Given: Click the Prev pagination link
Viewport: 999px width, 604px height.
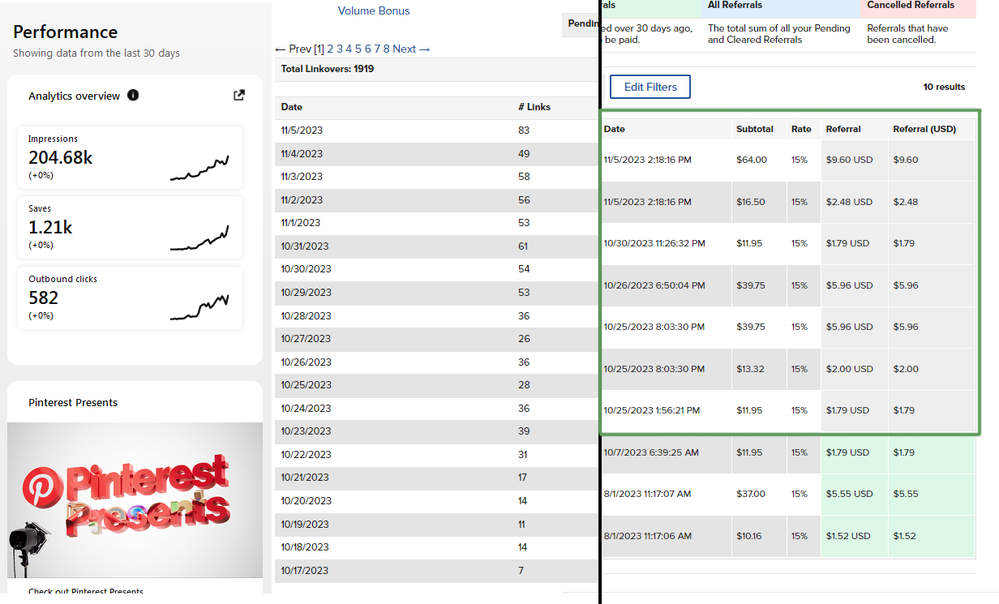Looking at the screenshot, I should [x=293, y=49].
